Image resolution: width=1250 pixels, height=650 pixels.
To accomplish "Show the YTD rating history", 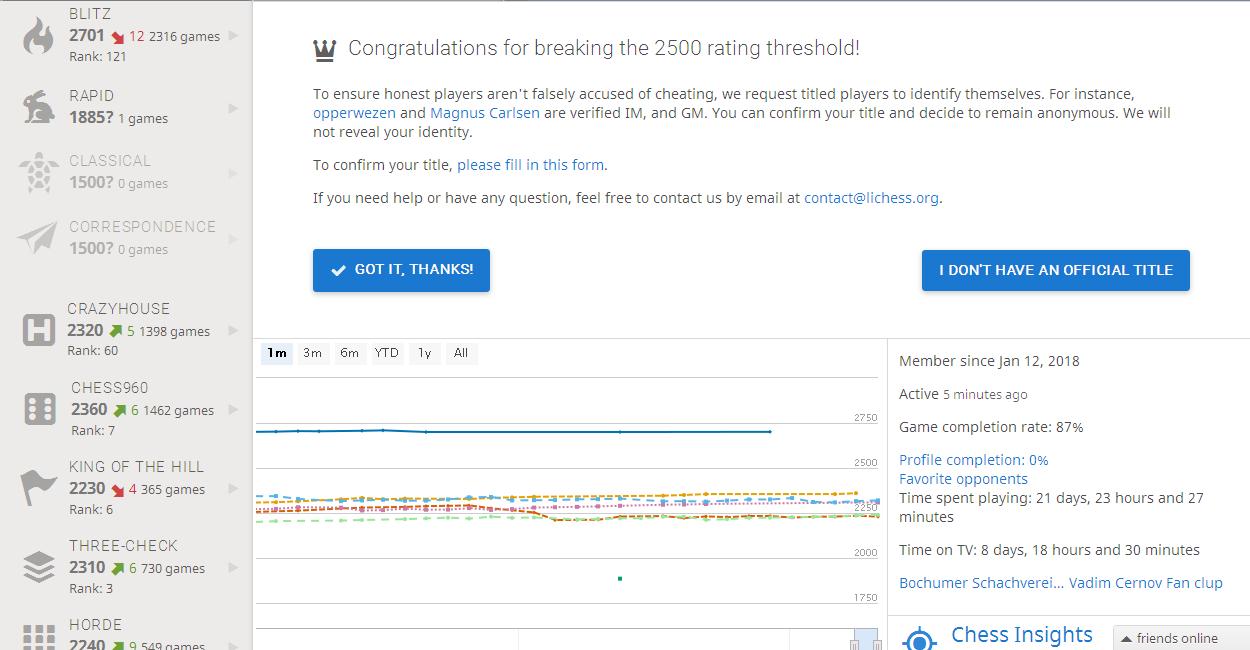I will (386, 353).
